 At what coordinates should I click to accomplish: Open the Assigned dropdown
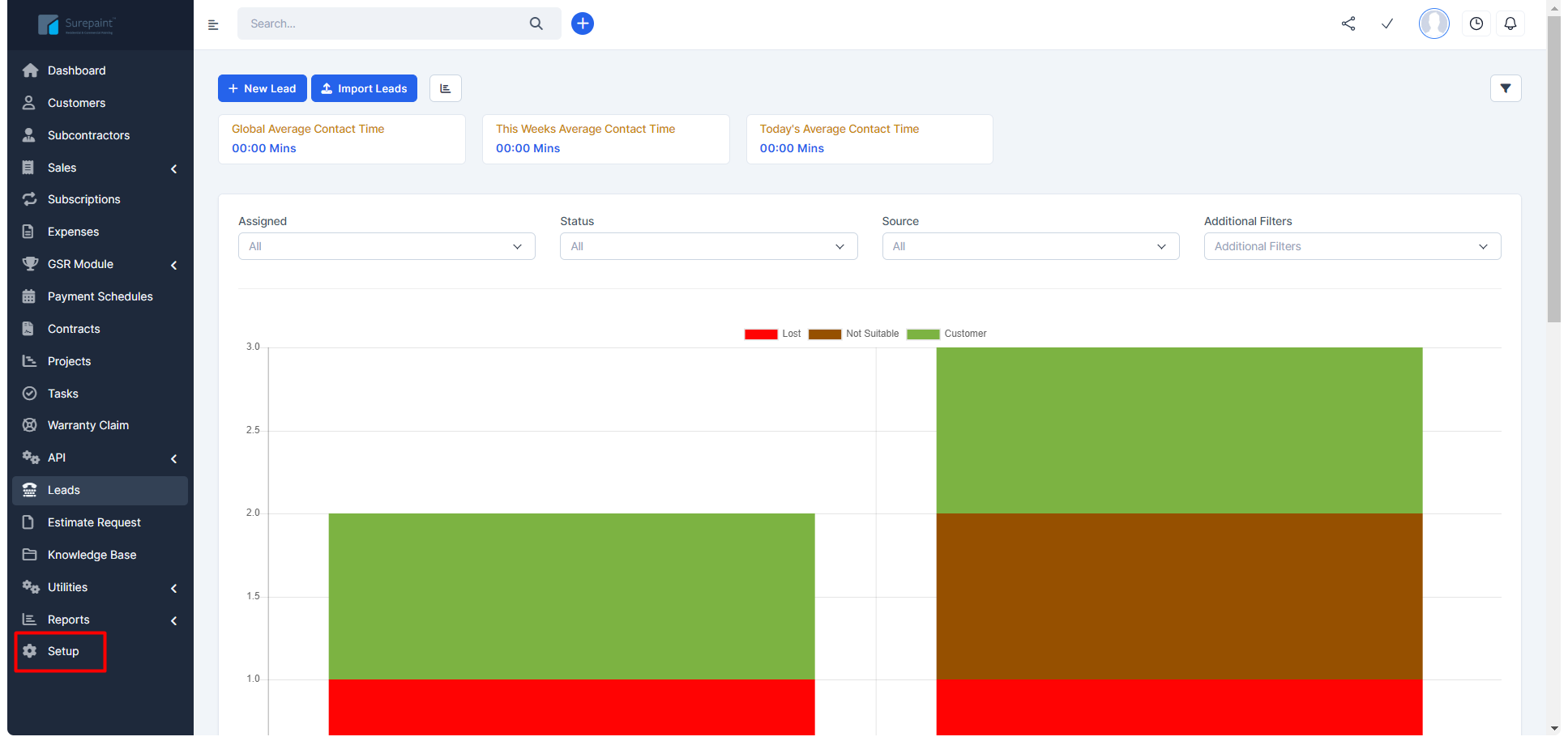click(387, 246)
